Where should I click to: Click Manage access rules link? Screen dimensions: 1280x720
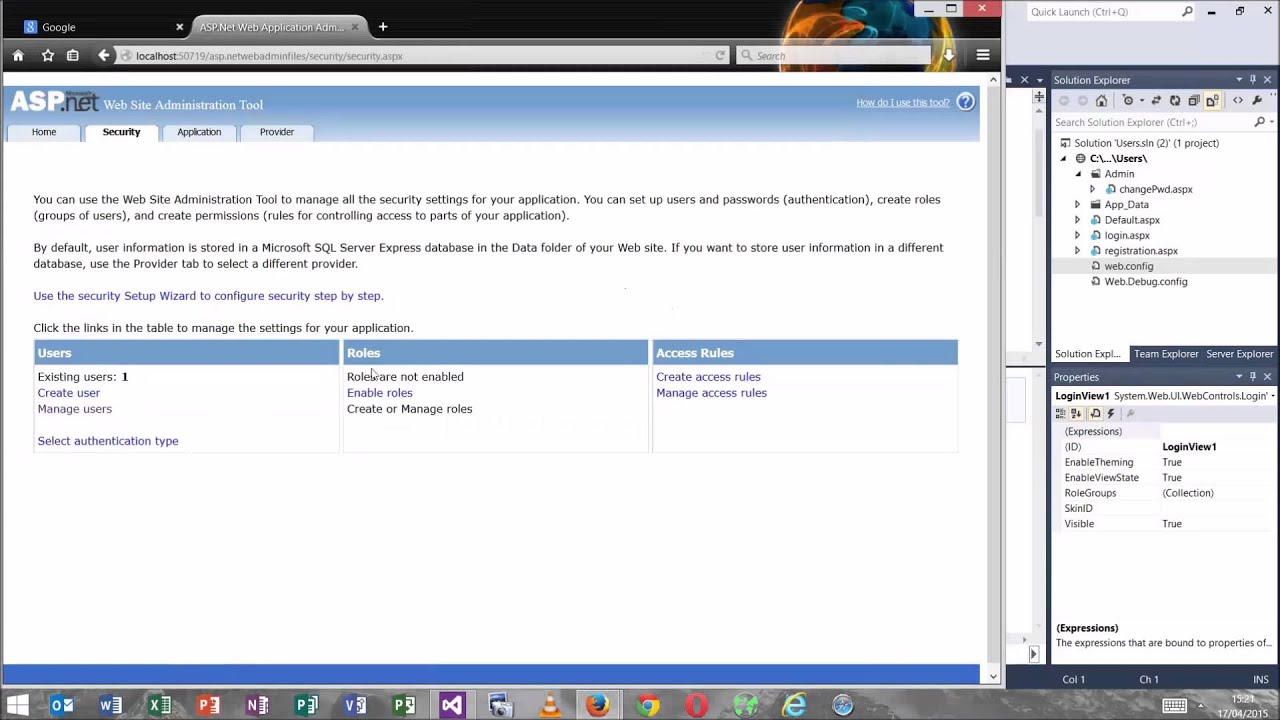tap(711, 393)
